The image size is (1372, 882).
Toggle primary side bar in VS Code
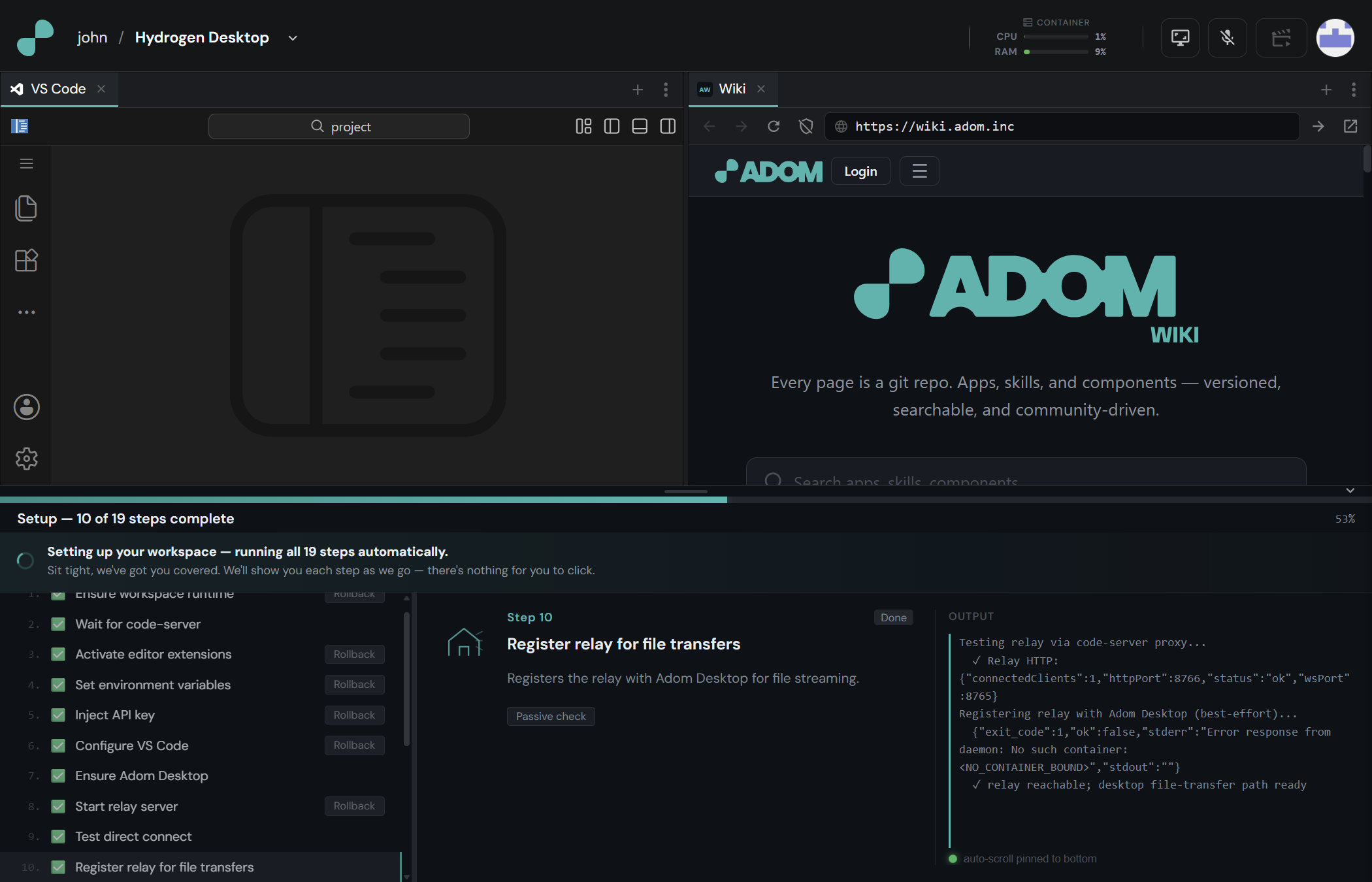tap(612, 126)
